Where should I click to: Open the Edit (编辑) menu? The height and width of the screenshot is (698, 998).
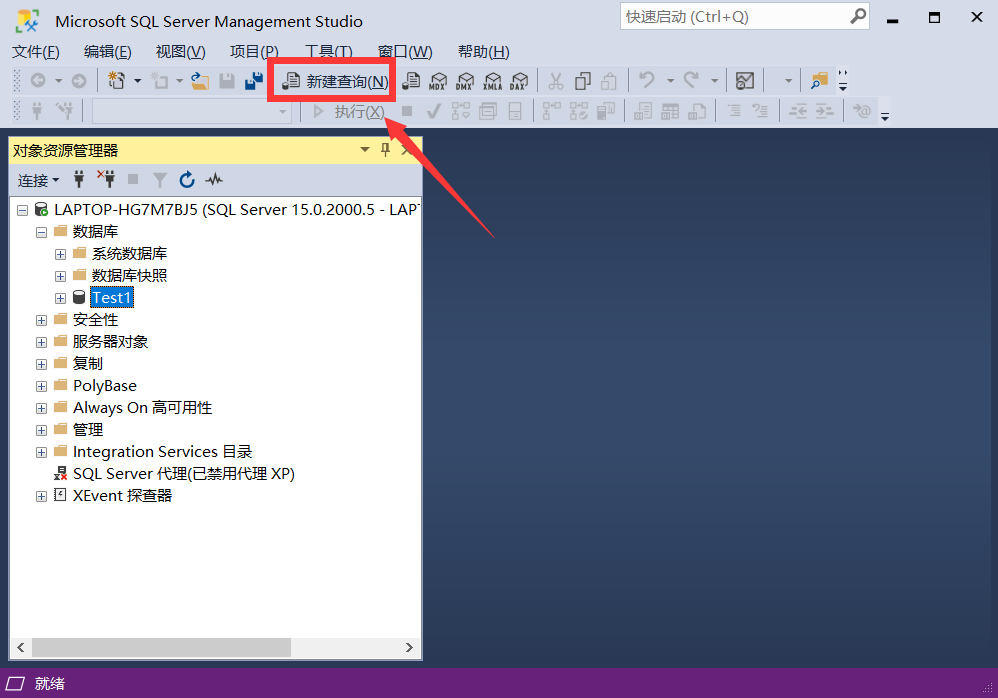pos(108,52)
